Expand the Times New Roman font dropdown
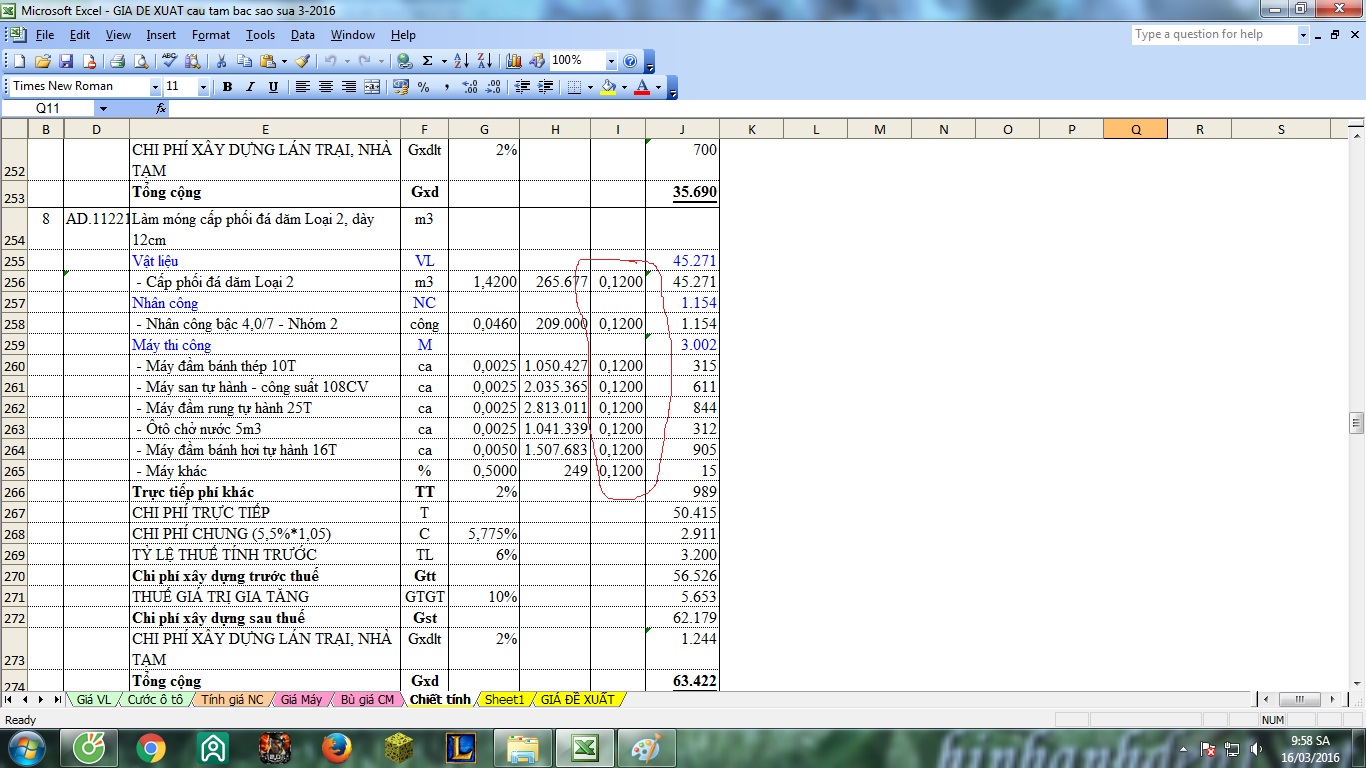Image resolution: width=1366 pixels, height=768 pixels. click(155, 87)
